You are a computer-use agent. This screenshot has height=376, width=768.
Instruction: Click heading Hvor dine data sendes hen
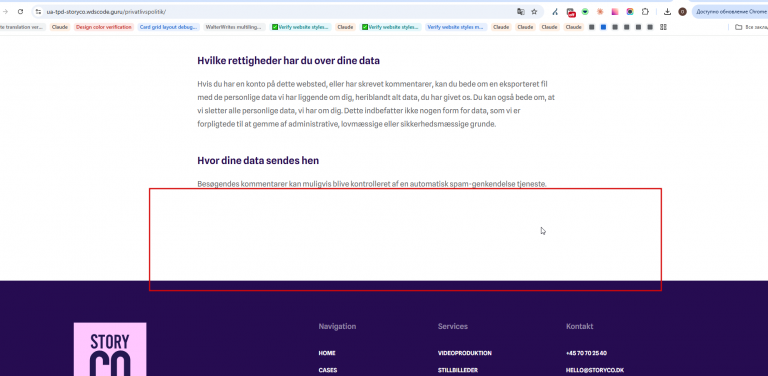click(258, 161)
